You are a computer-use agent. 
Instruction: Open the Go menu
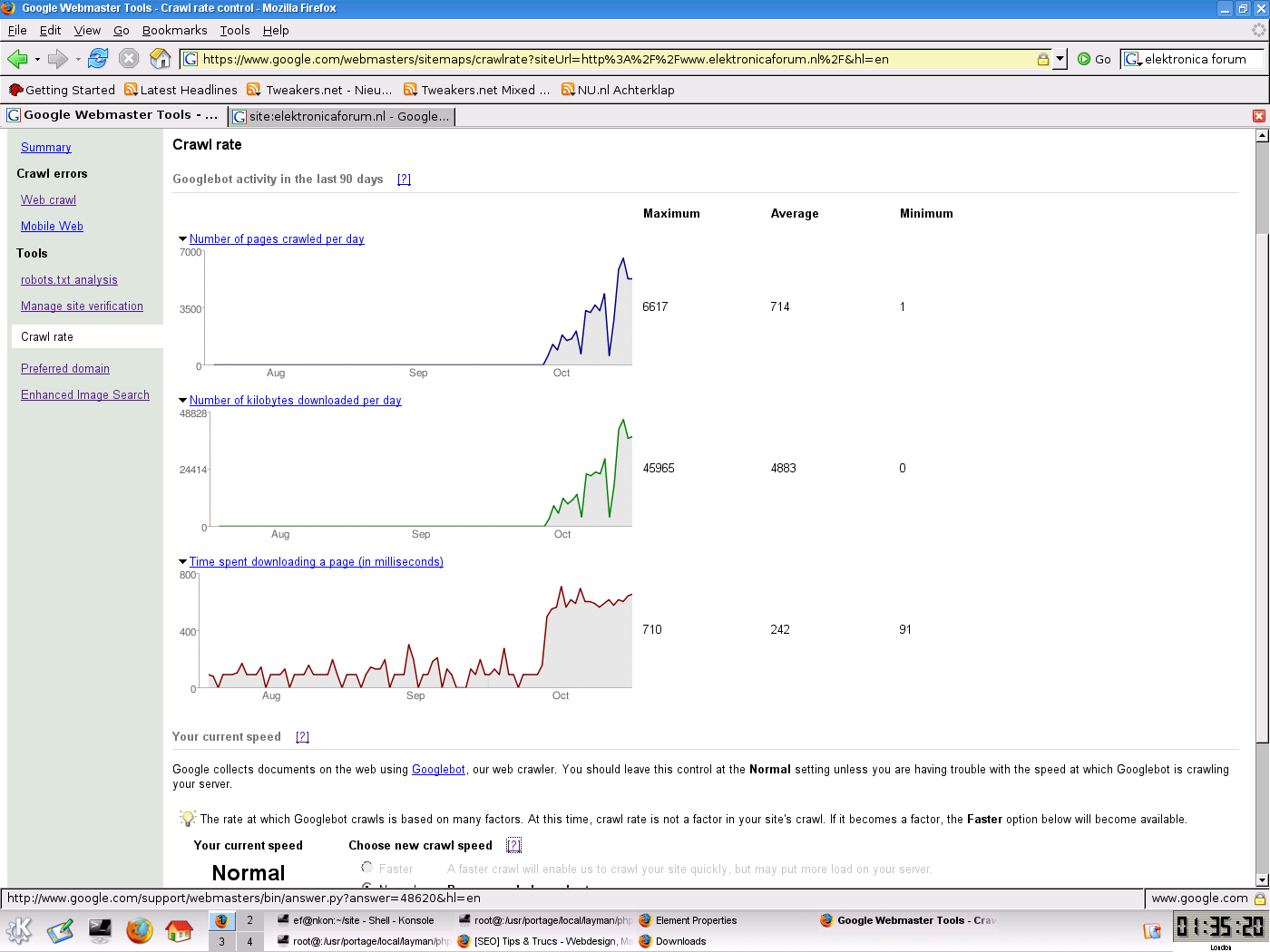(x=122, y=30)
